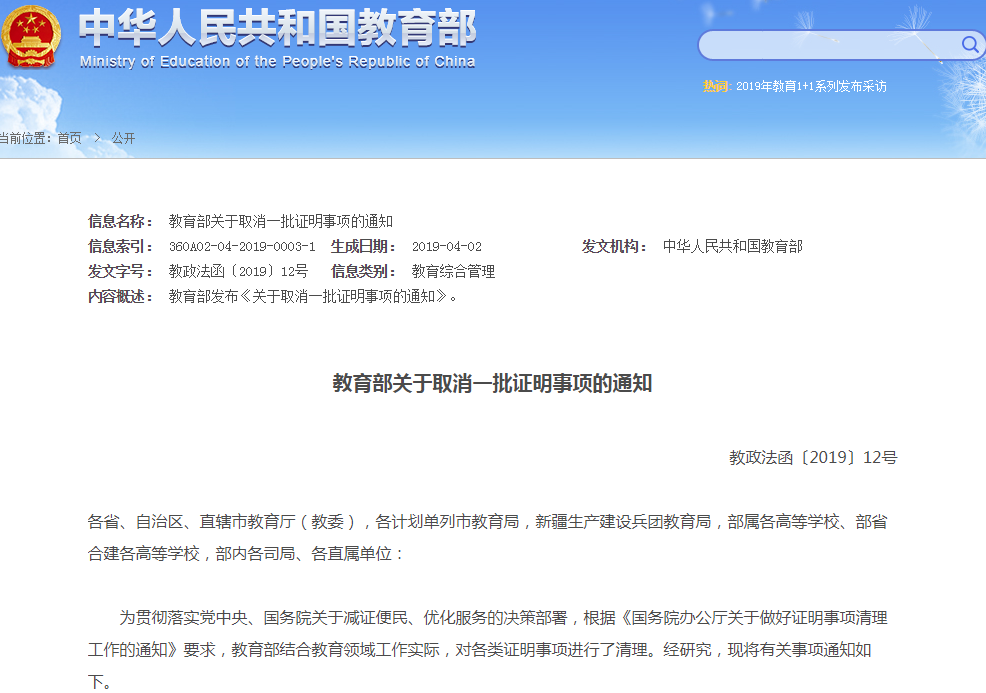
Task: Click the issuing agency value 中华人民共和国教育部
Action: point(733,247)
